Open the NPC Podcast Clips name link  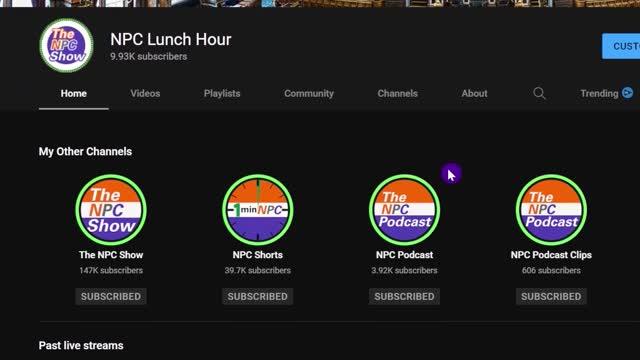551,255
